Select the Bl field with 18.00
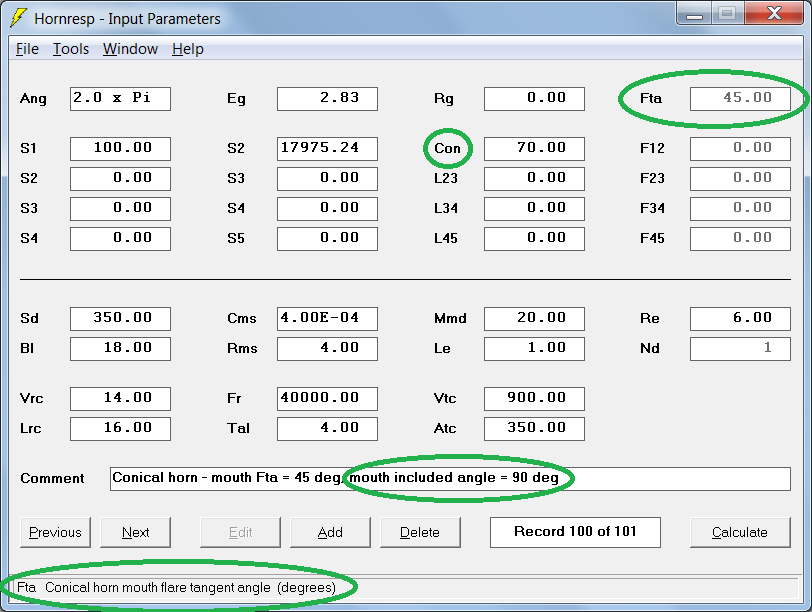 pos(120,348)
